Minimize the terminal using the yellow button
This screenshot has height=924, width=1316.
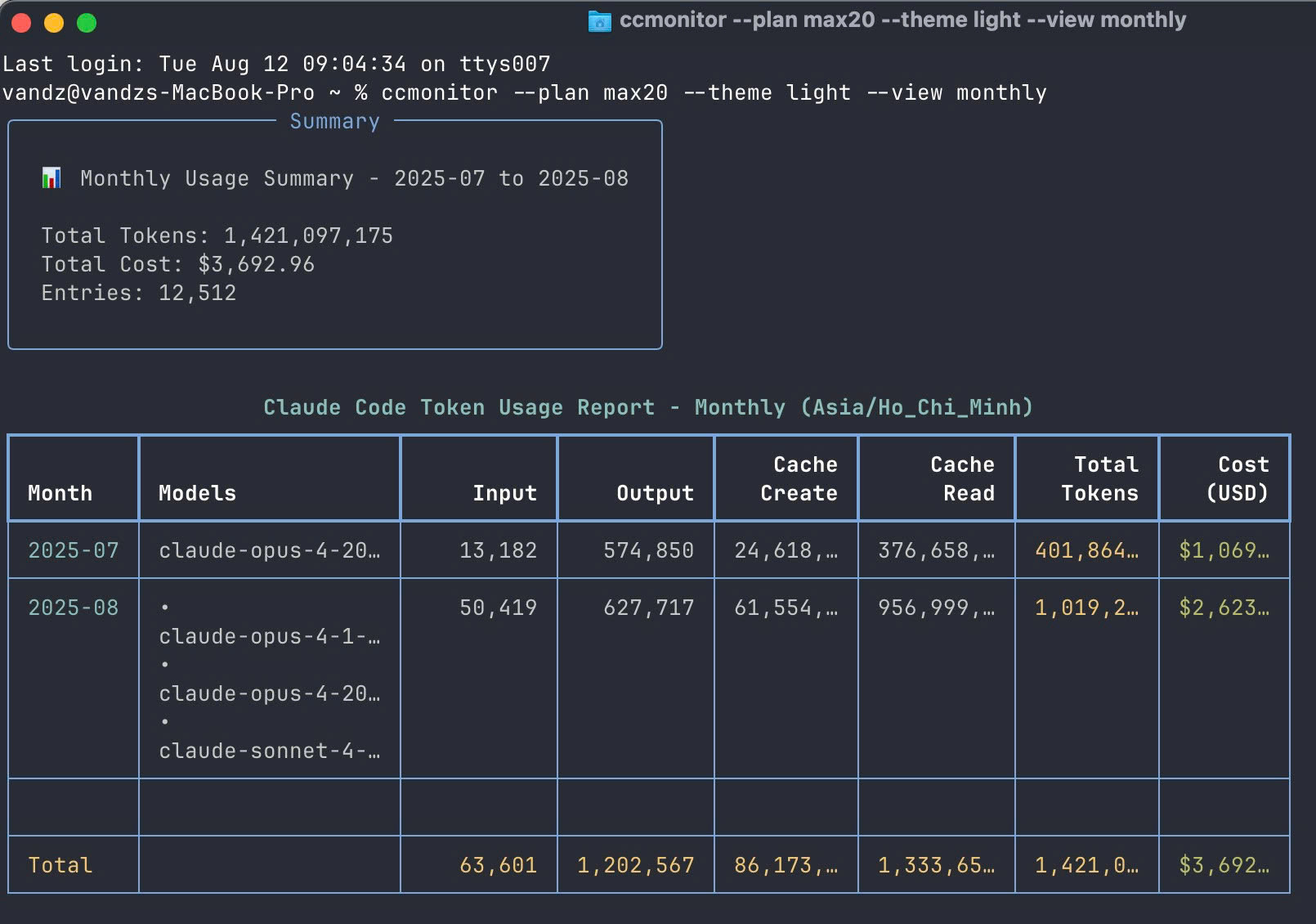pyautogui.click(x=54, y=23)
